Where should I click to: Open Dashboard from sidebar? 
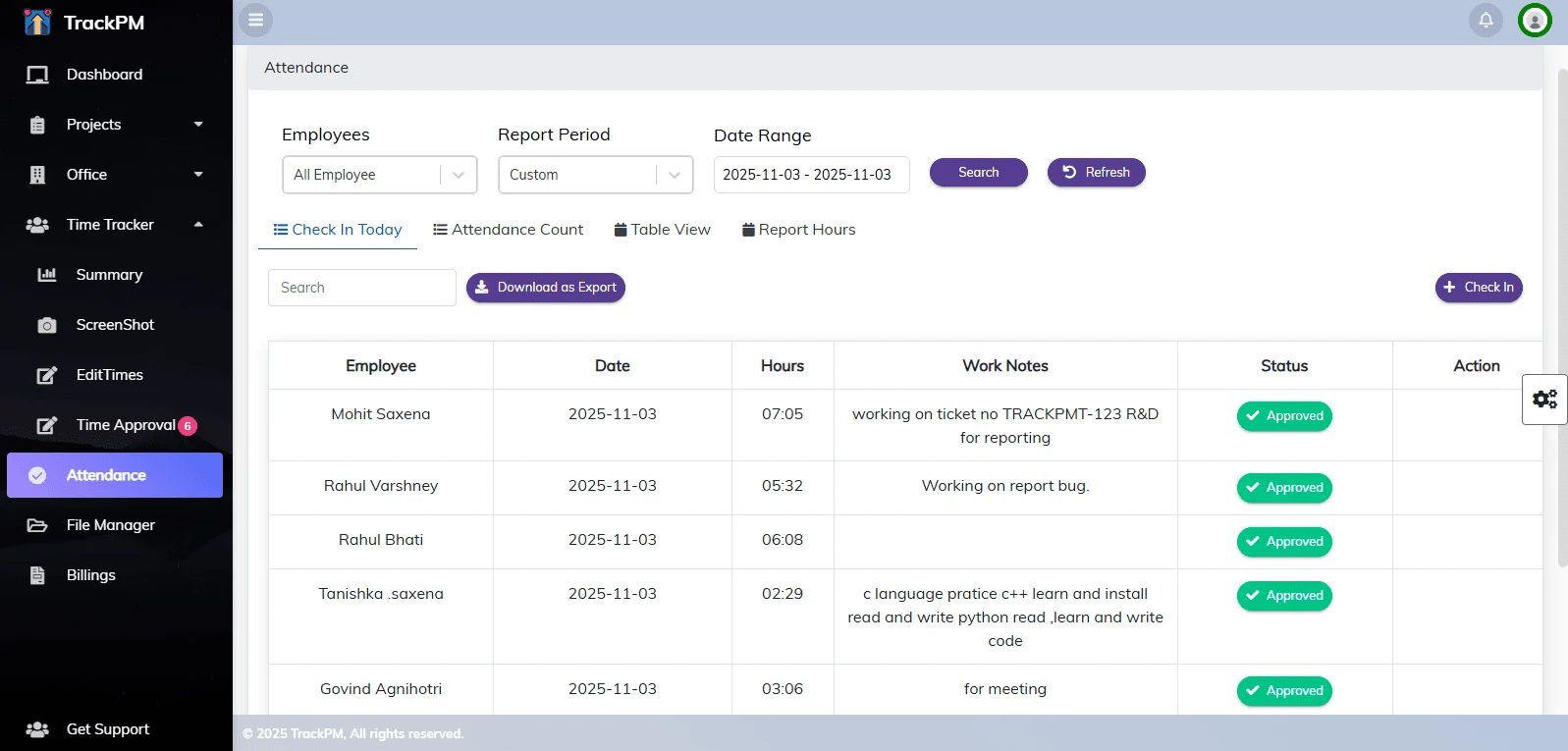[x=104, y=75]
